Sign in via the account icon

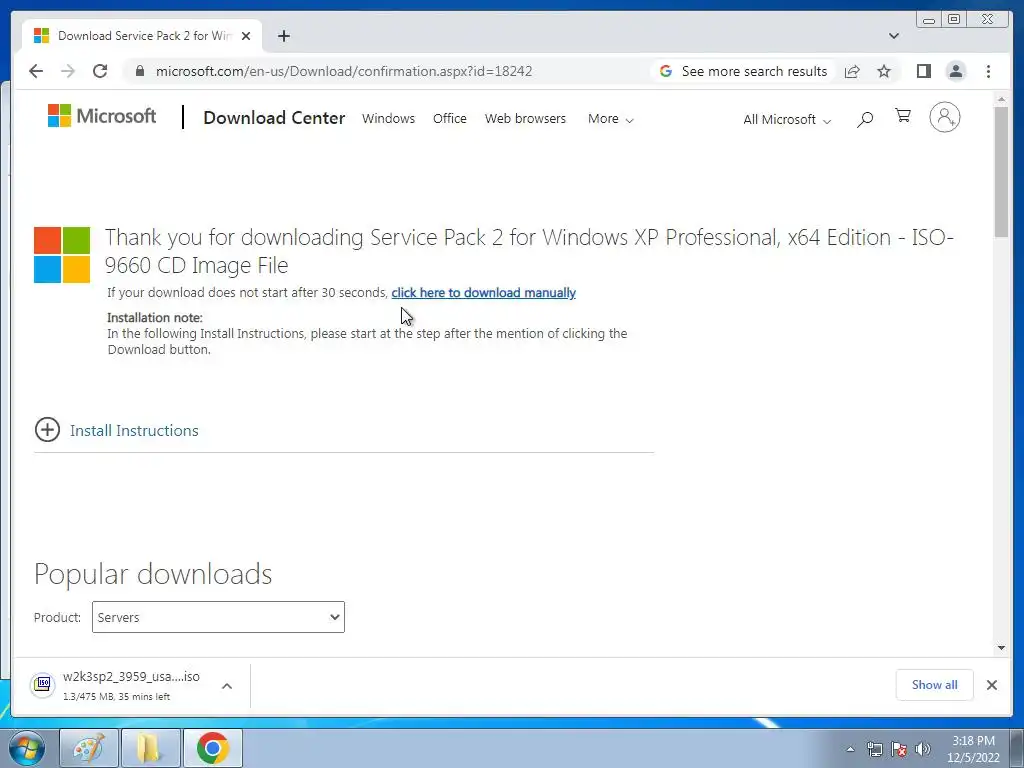944,118
